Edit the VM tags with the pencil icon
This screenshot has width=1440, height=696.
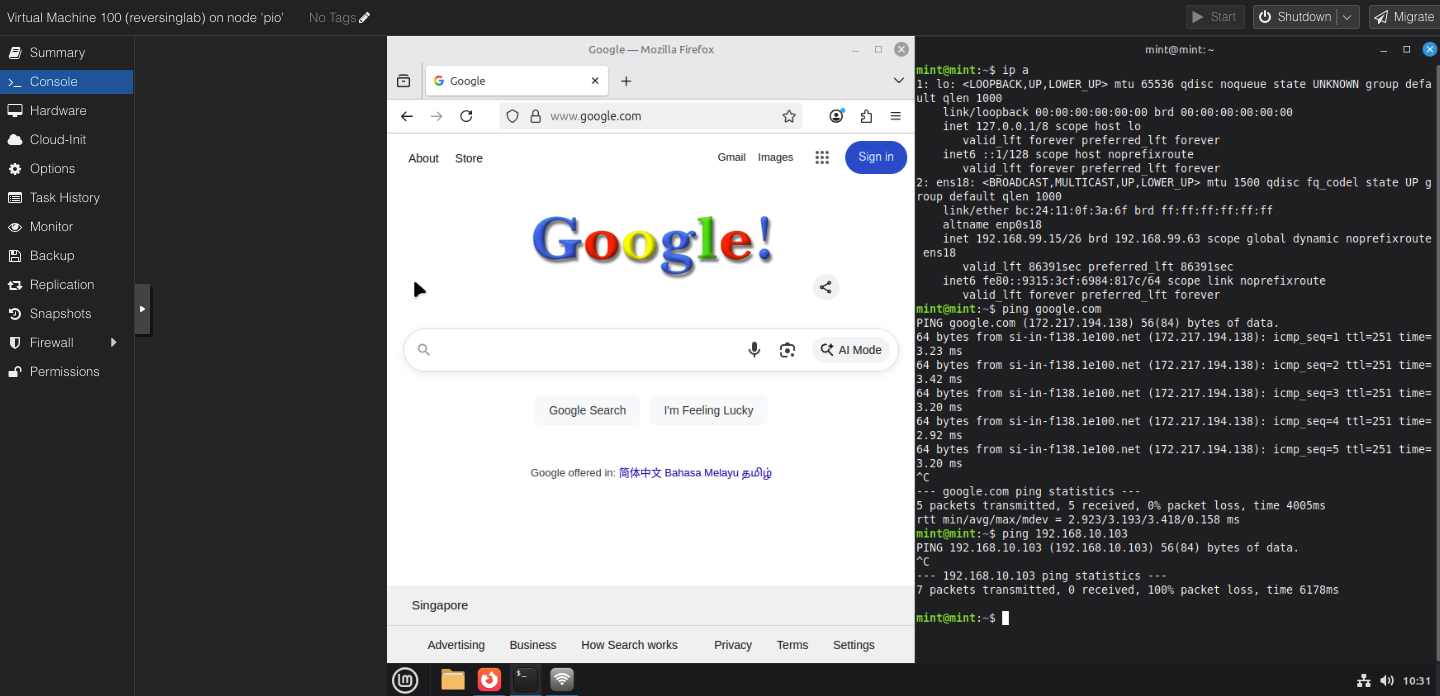[x=364, y=17]
